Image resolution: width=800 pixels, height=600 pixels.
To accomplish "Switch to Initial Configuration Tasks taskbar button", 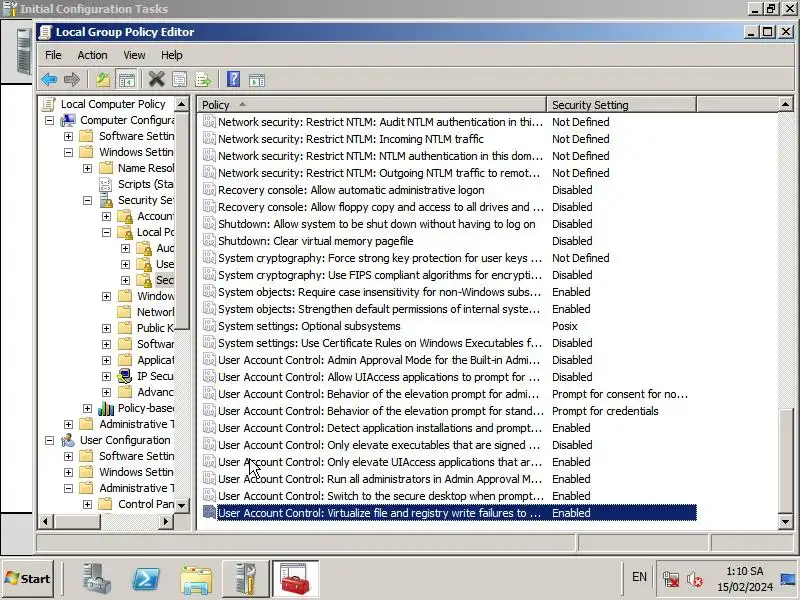I will (x=246, y=579).
